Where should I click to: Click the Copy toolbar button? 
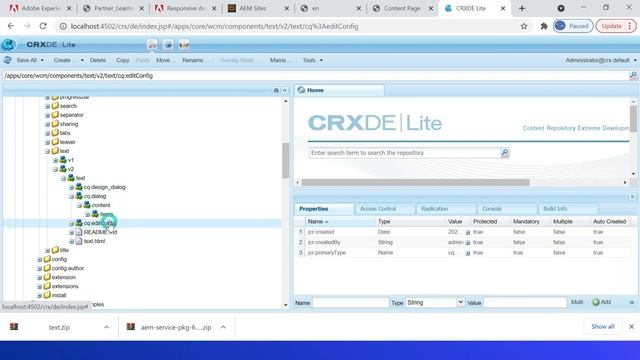point(122,60)
